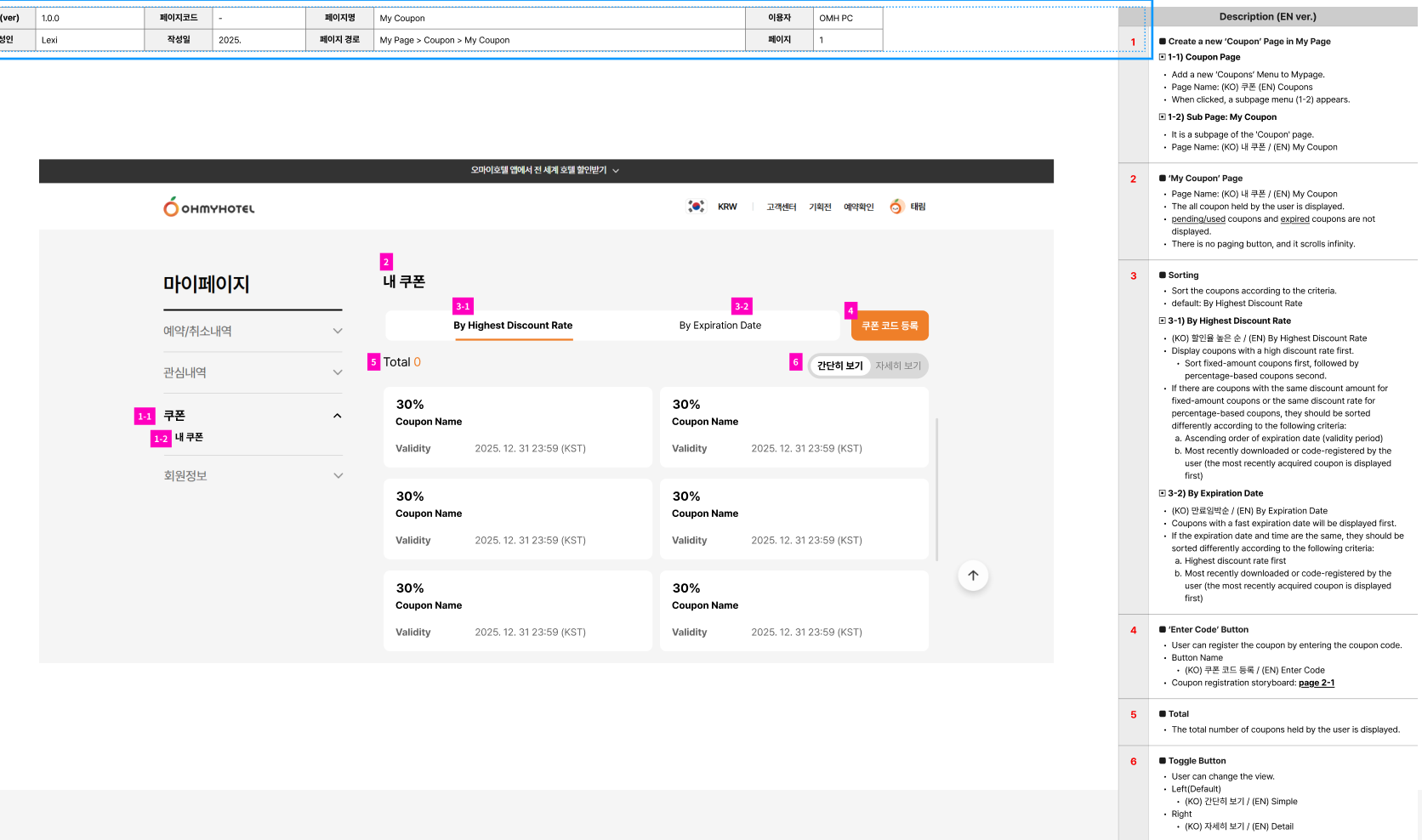Click 'default: By Highest Discount Rate' description line

[x=1237, y=304]
